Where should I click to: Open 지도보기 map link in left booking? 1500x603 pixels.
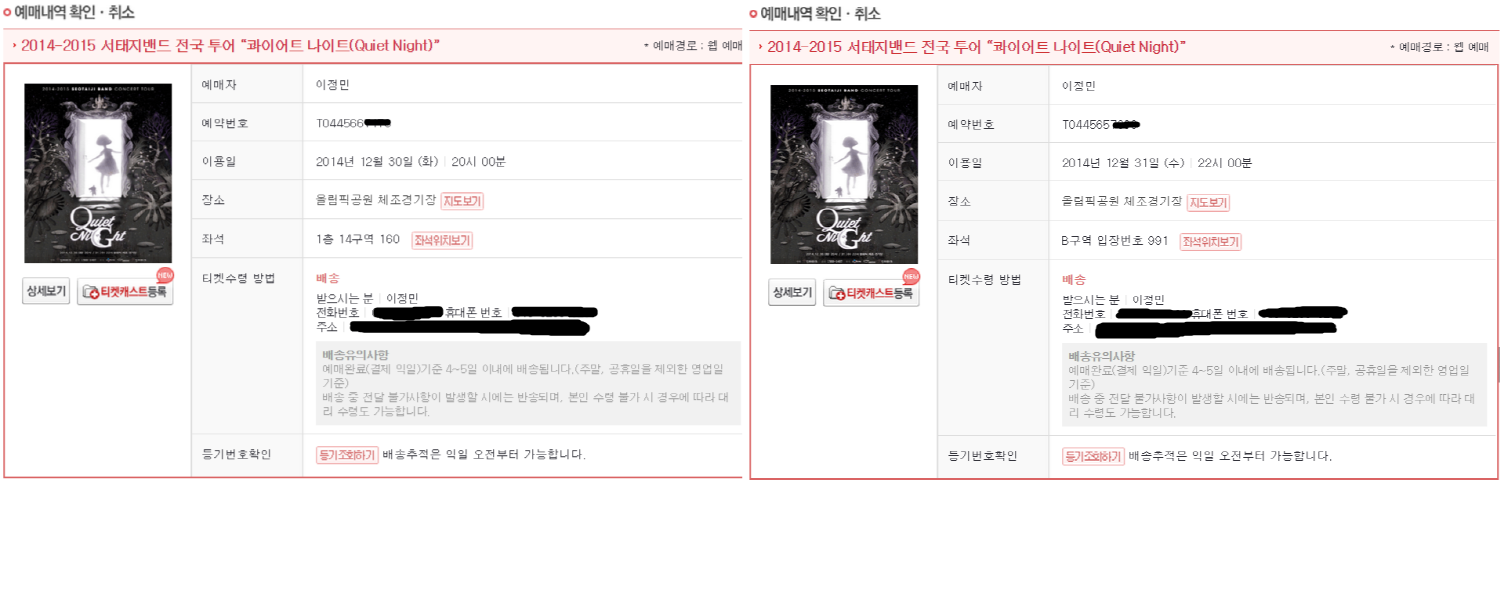(462, 201)
